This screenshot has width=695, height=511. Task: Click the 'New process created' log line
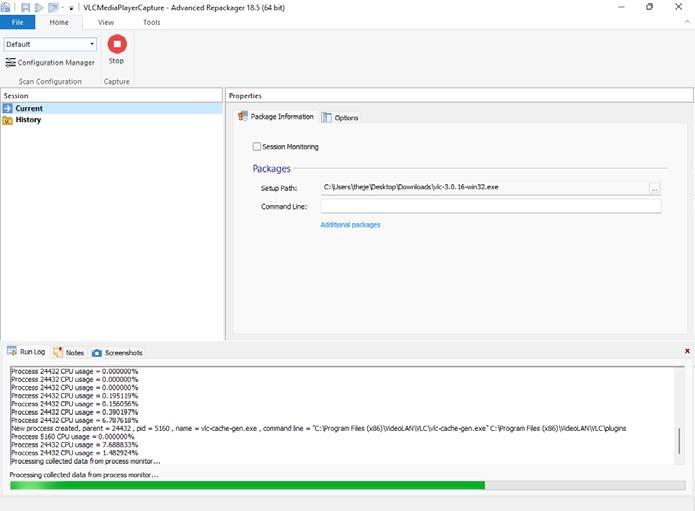click(x=318, y=429)
